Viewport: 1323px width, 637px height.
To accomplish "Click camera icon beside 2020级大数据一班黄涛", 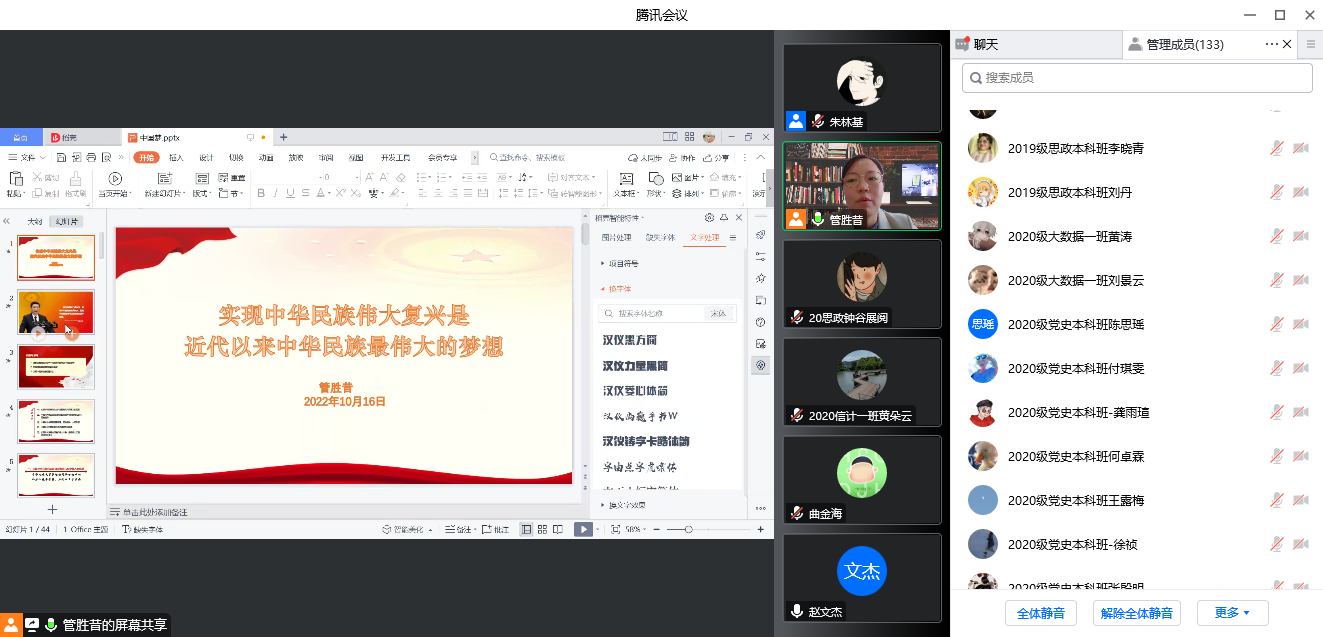I will [x=1300, y=237].
